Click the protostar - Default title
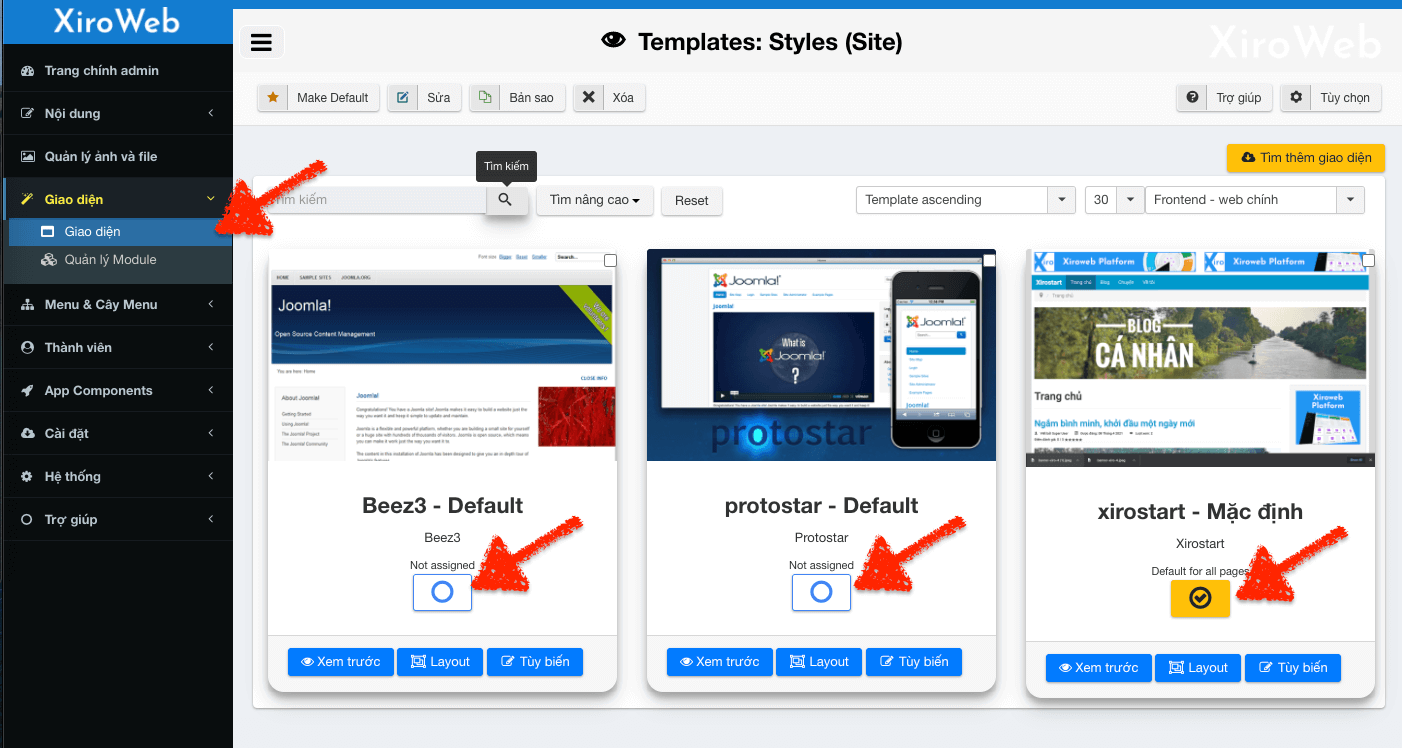Screen dimensions: 1402x748 [x=821, y=506]
